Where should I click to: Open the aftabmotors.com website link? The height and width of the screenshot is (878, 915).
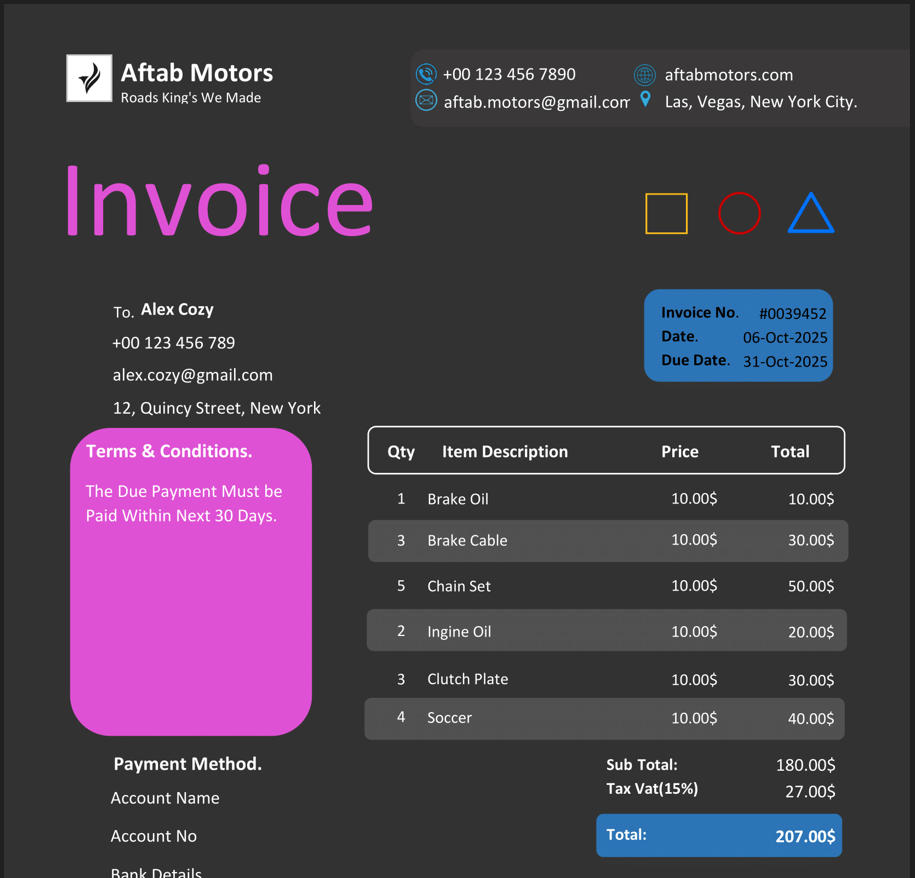click(728, 75)
